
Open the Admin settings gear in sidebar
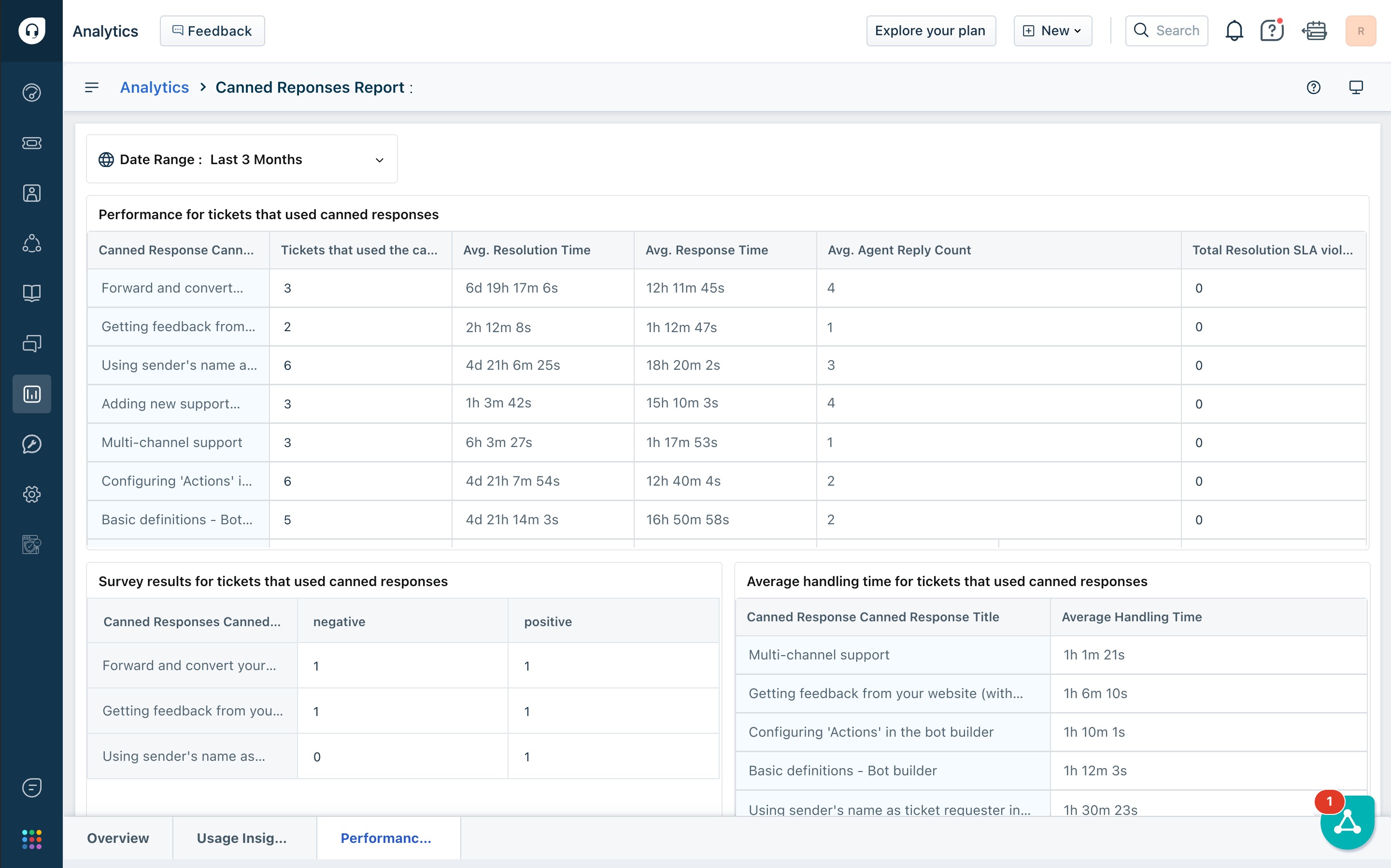coord(31,494)
